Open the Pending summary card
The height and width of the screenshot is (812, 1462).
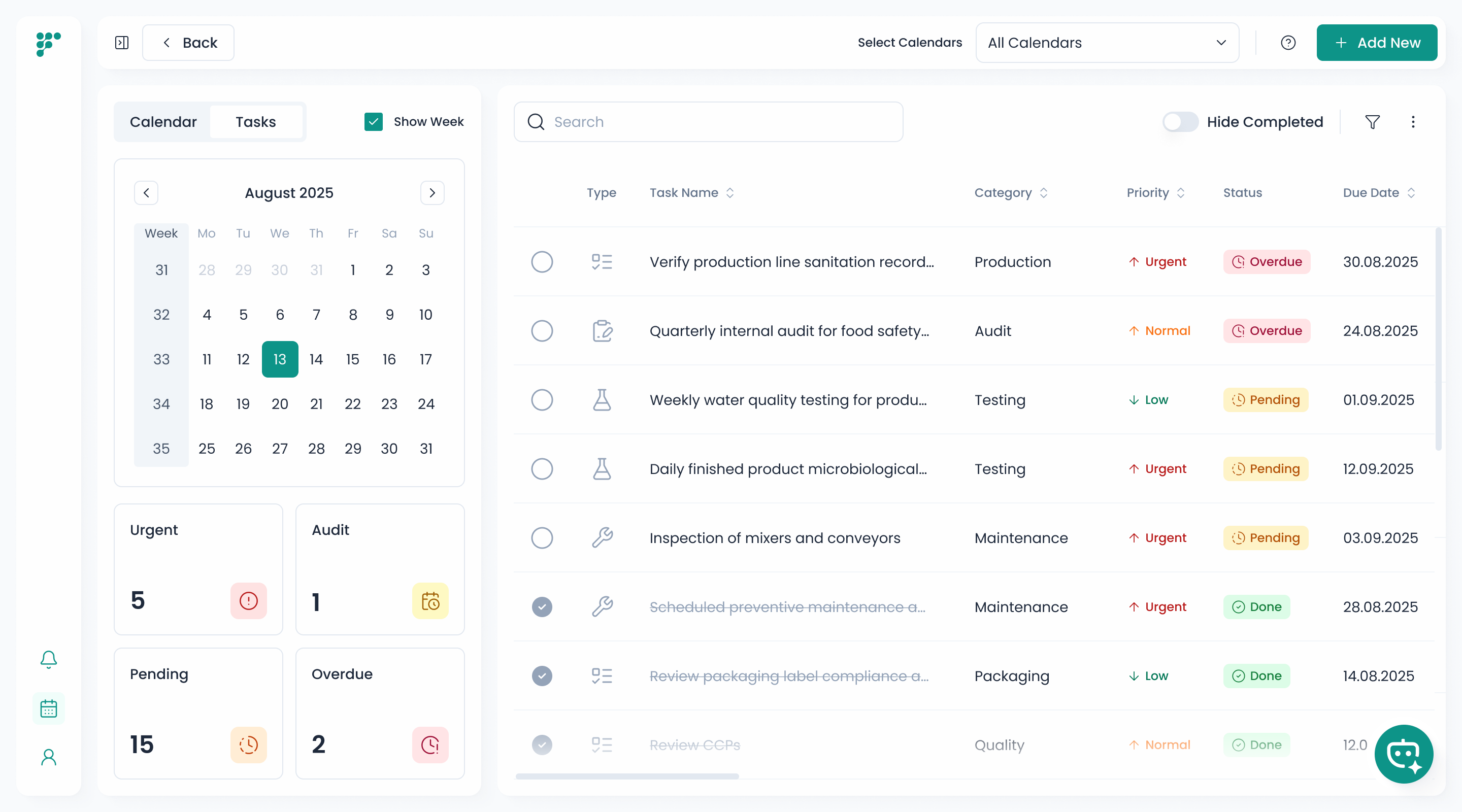198,713
